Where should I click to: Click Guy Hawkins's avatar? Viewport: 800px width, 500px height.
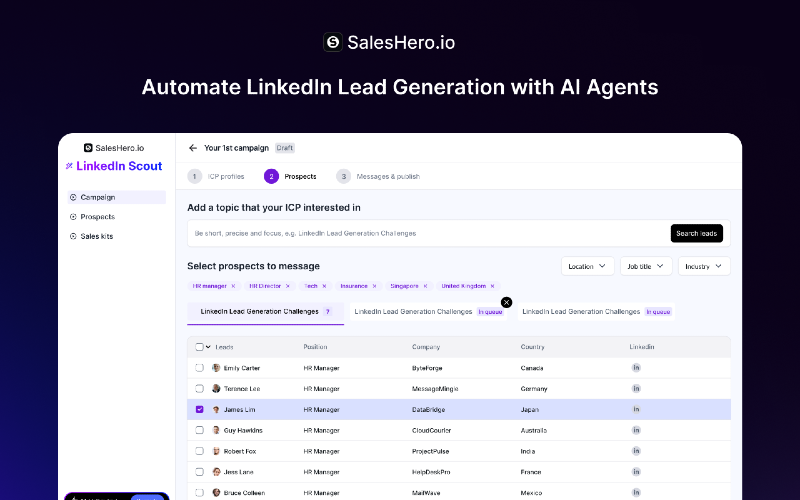tap(216, 430)
